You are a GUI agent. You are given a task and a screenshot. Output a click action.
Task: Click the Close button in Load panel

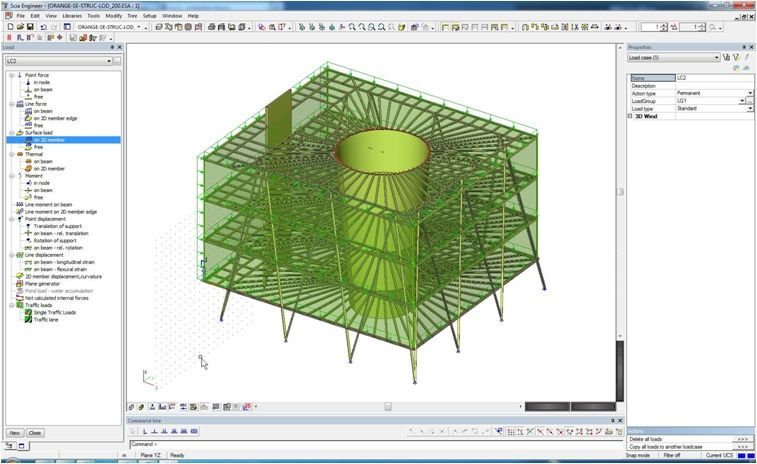pos(35,433)
